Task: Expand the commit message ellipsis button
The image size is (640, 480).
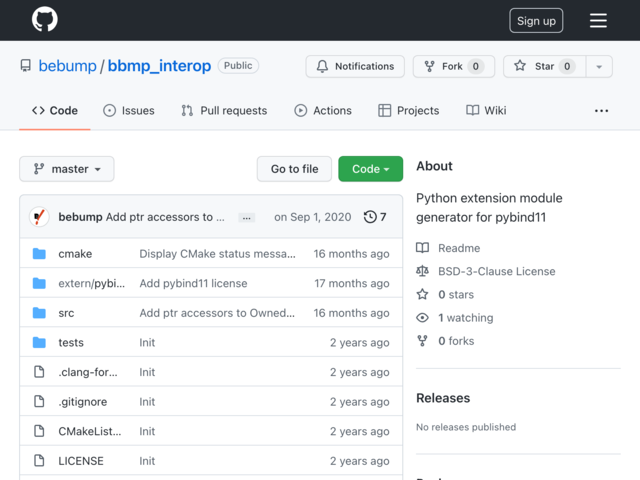Action: [x=247, y=218]
